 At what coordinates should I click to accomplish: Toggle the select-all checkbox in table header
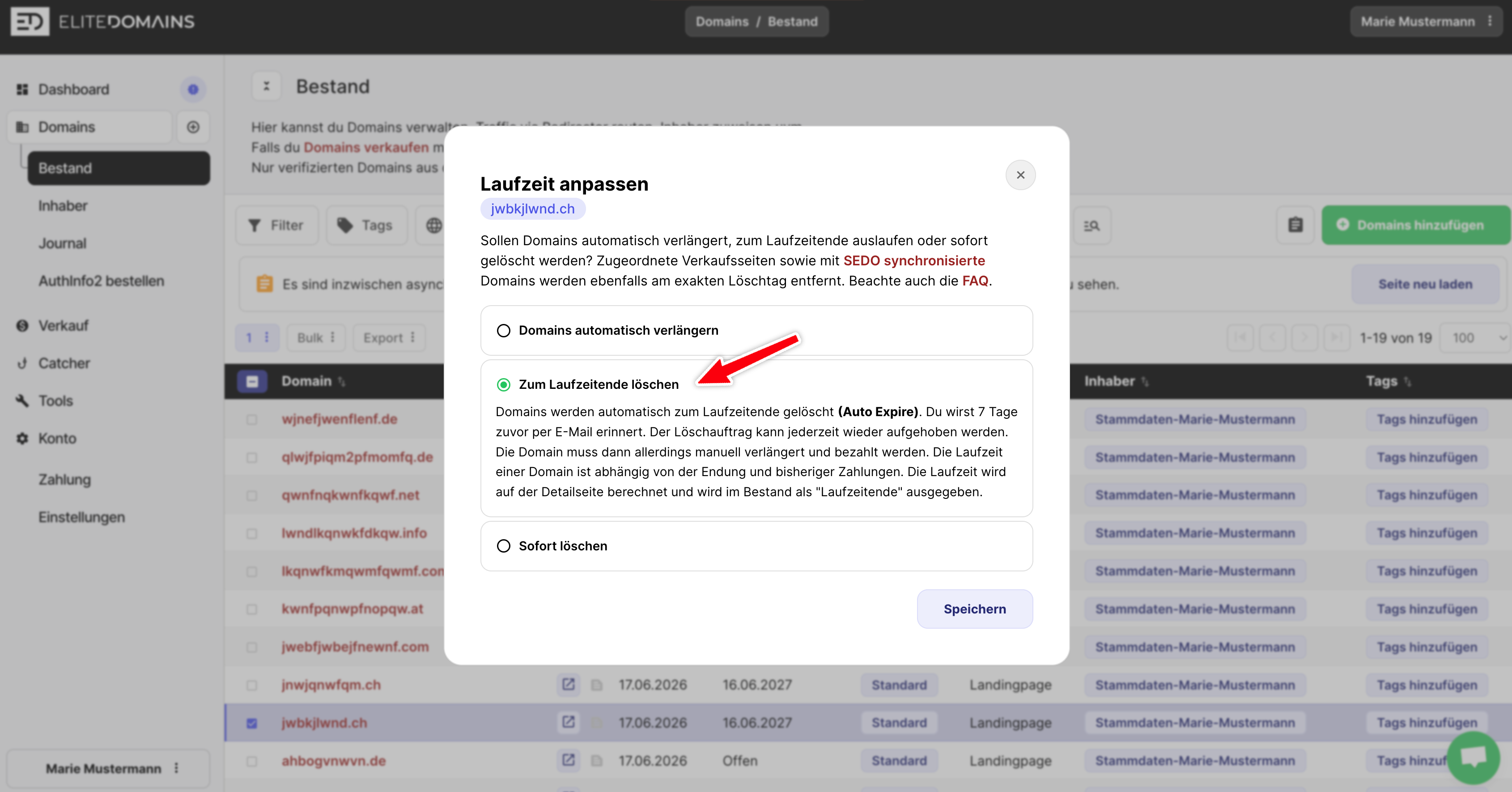(252, 382)
